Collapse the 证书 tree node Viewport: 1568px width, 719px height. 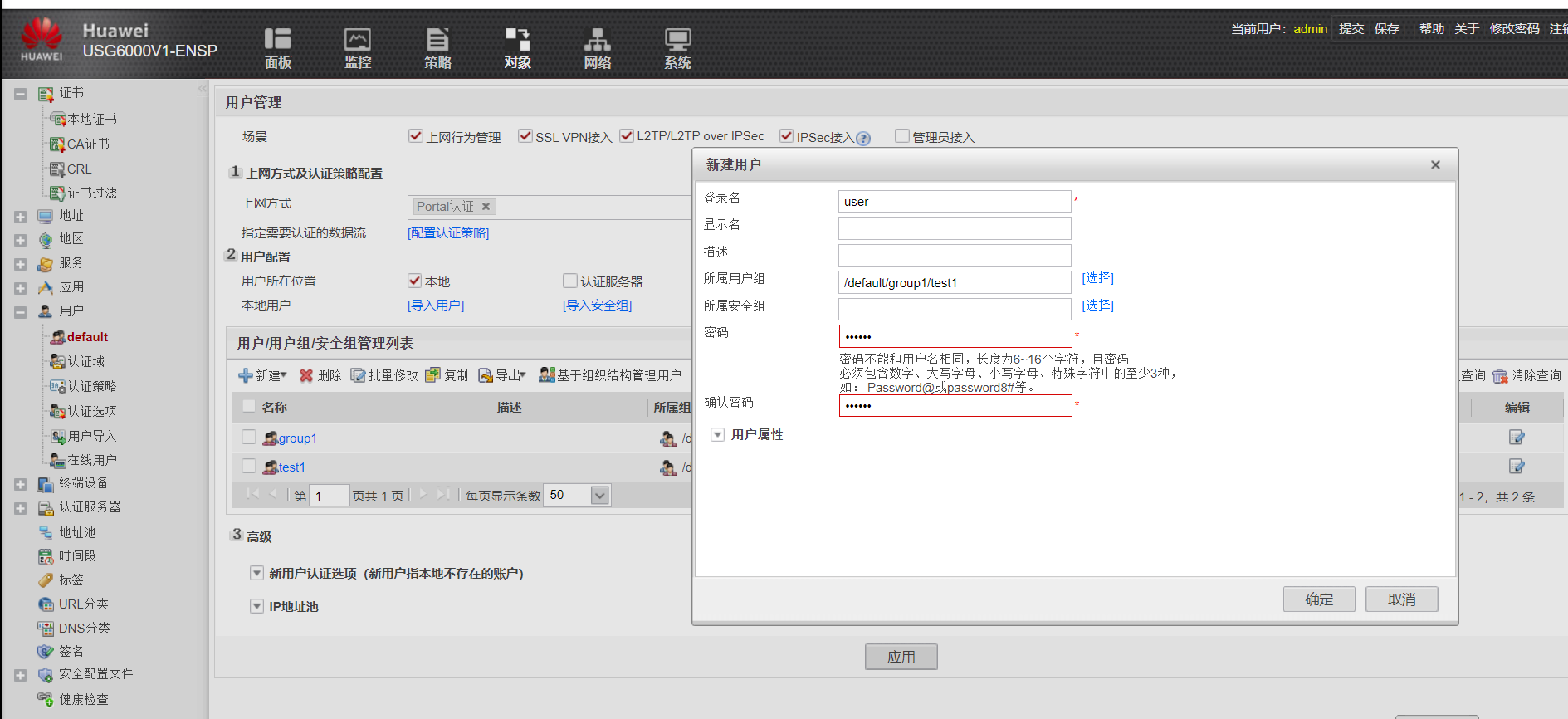pos(21,94)
